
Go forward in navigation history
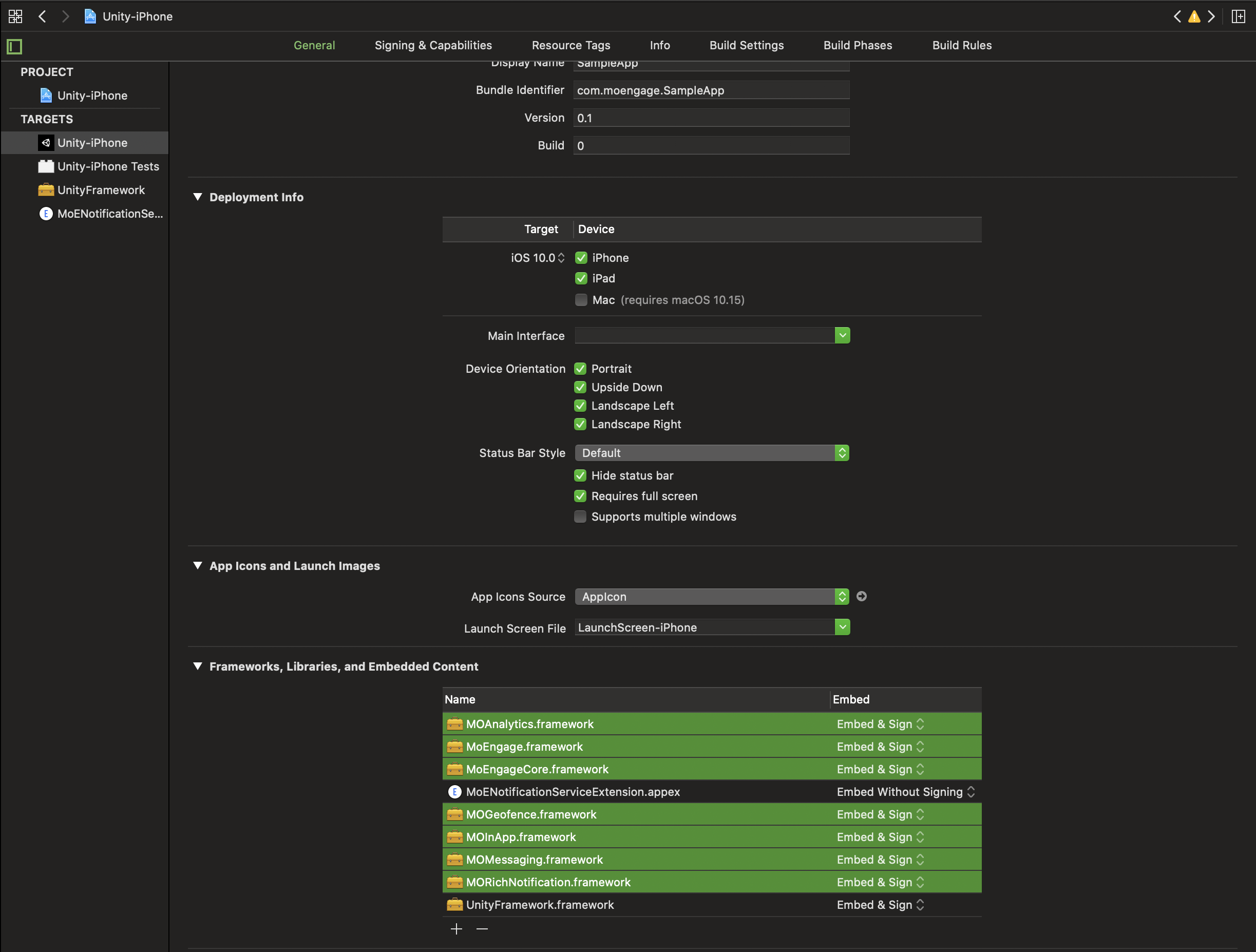click(65, 16)
